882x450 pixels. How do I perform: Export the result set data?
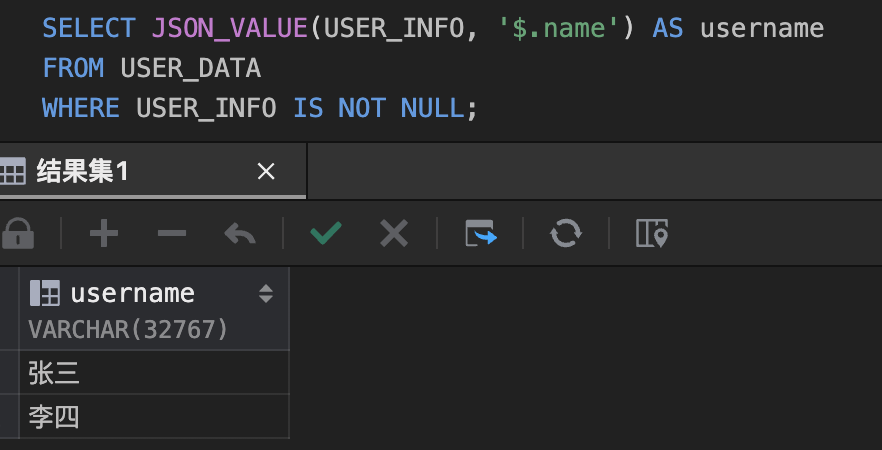[481, 234]
